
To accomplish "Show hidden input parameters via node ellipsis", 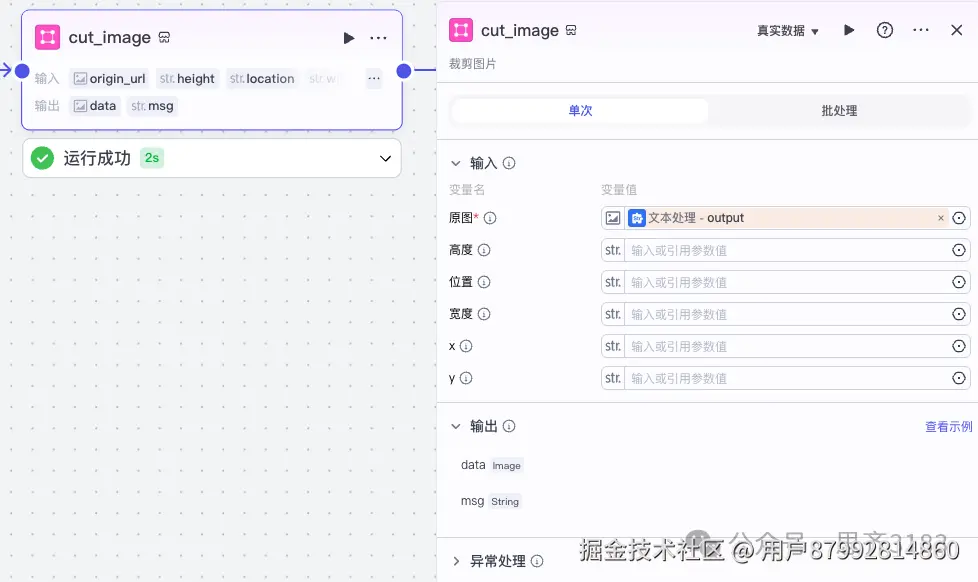I will click(374, 79).
